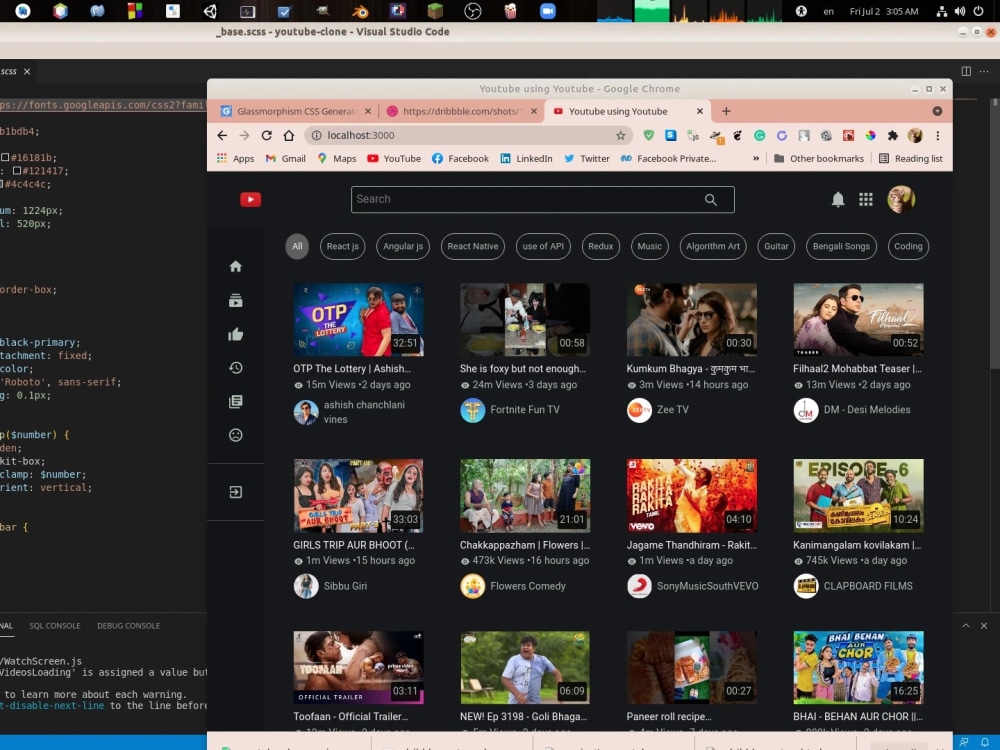Viewport: 1000px width, 750px height.
Task: Expand hidden bookmarks chevron
Action: 756,158
